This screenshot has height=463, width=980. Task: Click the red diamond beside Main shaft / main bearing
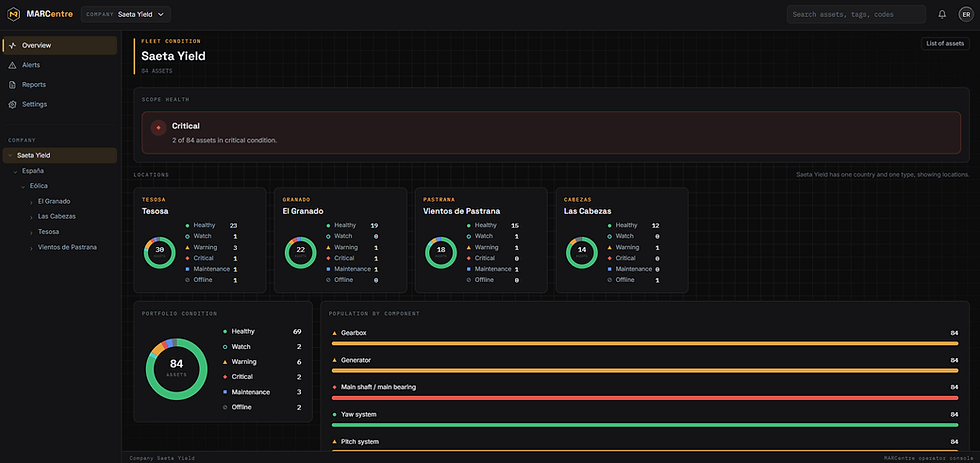click(334, 387)
